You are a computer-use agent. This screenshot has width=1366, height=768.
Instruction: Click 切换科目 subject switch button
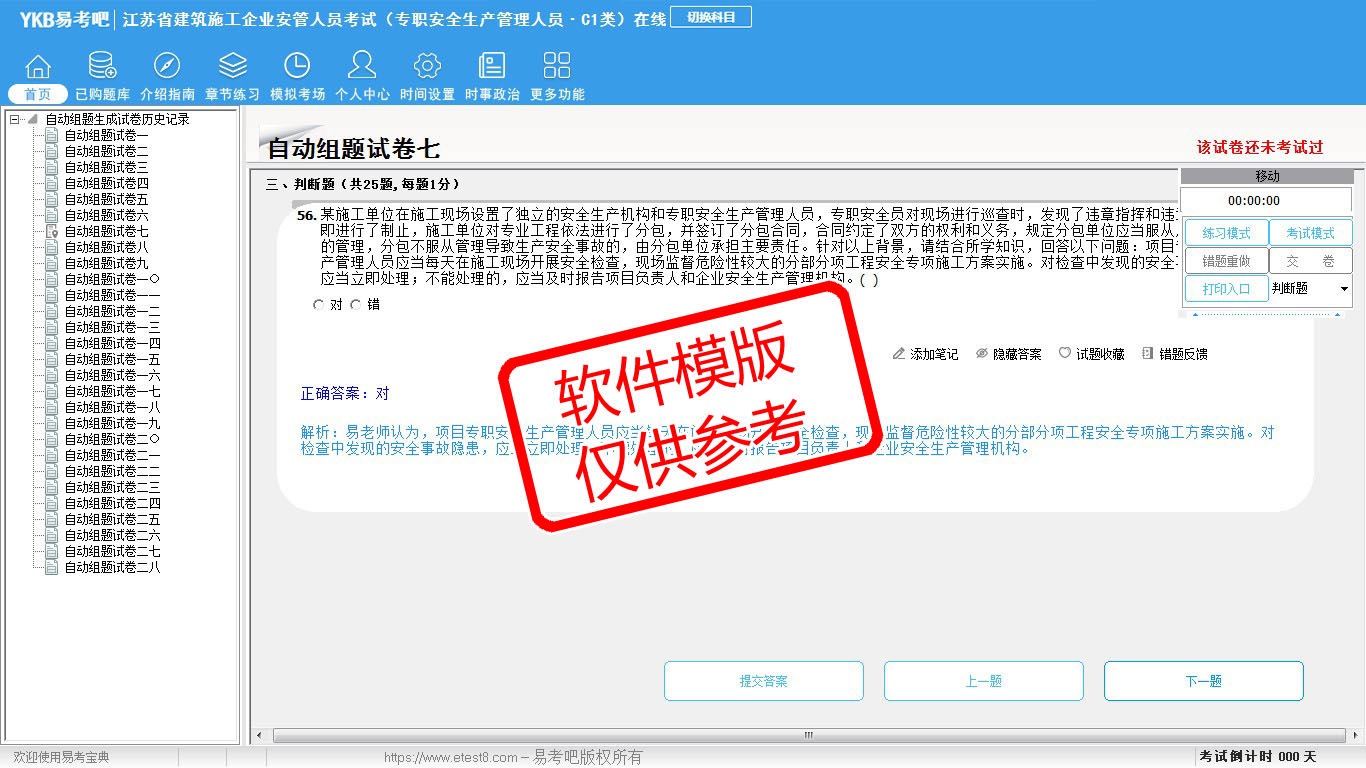click(x=710, y=17)
